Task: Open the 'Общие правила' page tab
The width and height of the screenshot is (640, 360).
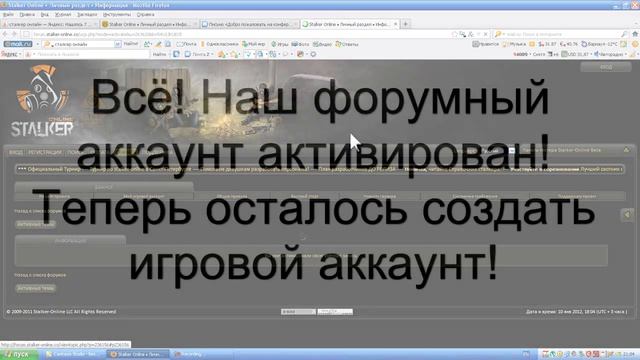Action: coord(232,196)
